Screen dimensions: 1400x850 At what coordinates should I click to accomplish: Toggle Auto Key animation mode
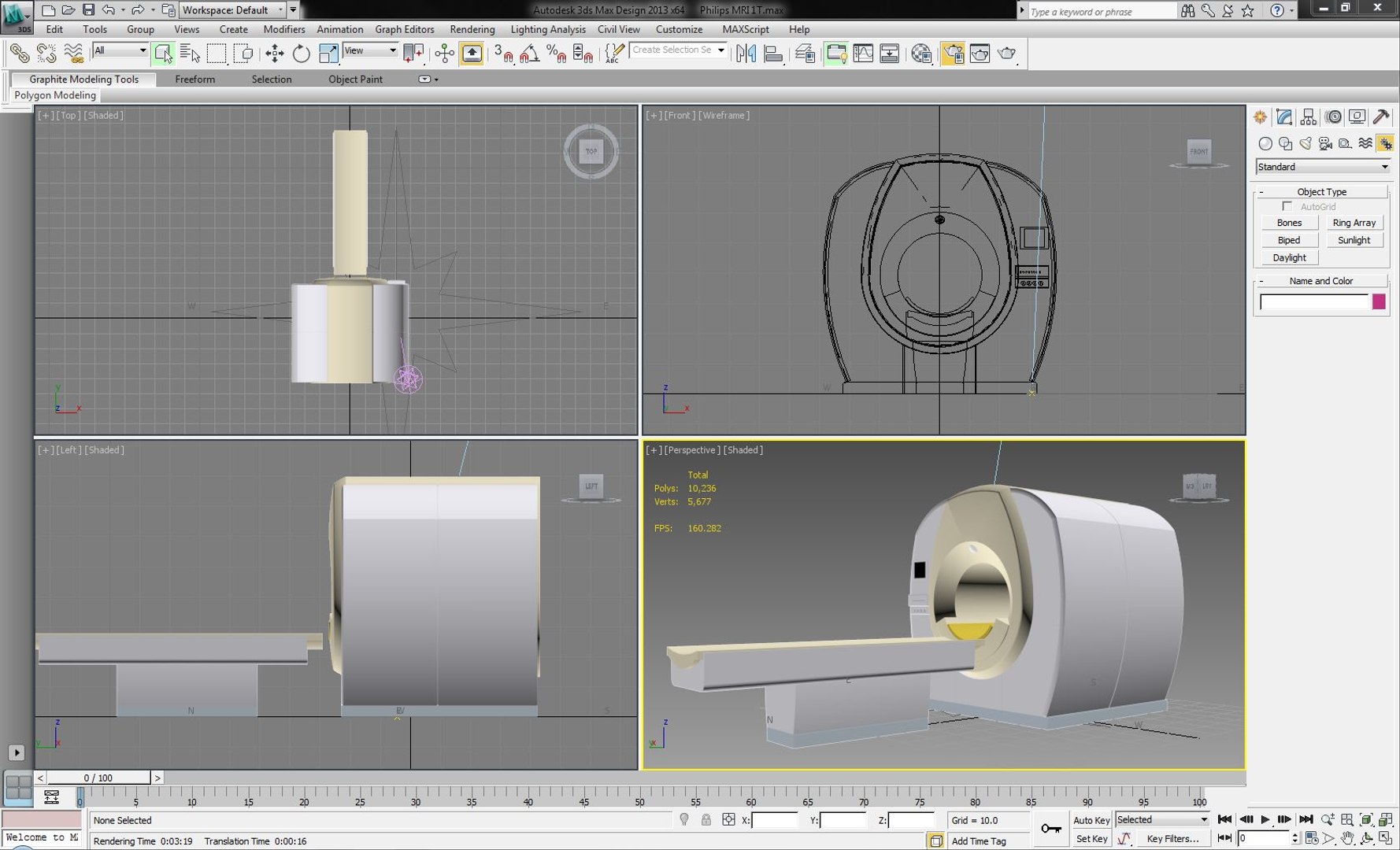[1091, 820]
